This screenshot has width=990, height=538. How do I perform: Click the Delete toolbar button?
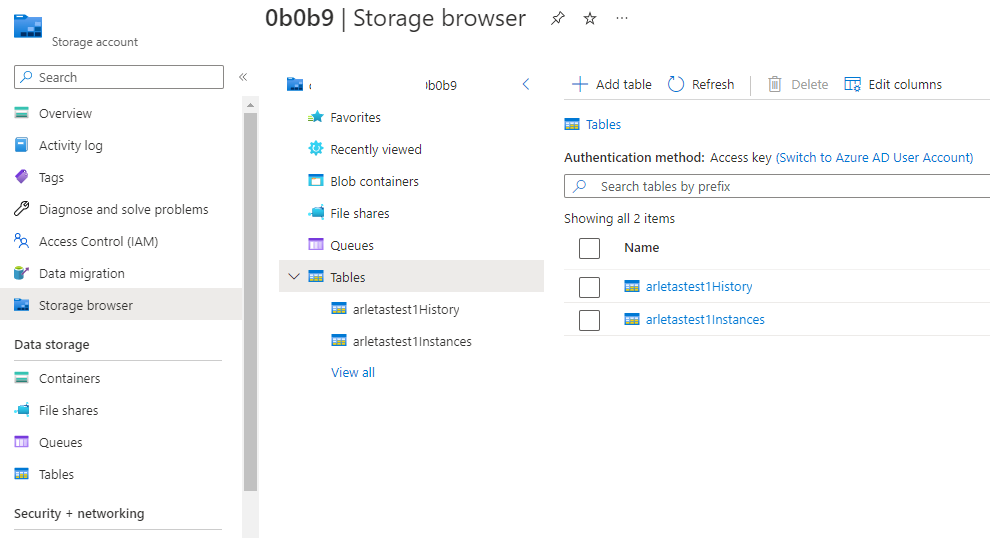(798, 84)
